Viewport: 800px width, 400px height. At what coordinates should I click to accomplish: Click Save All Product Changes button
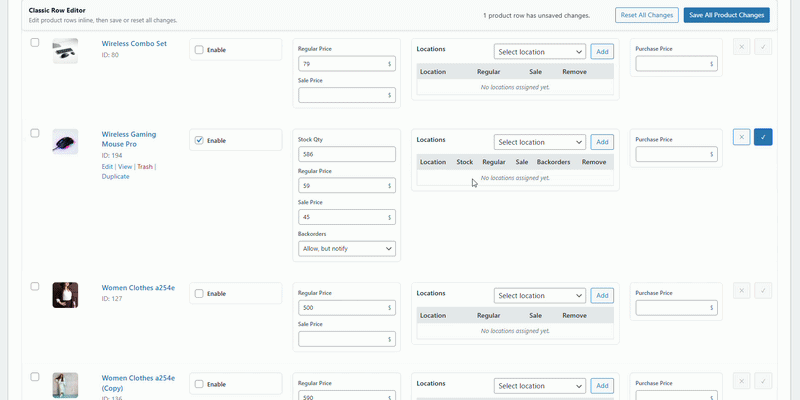point(727,15)
